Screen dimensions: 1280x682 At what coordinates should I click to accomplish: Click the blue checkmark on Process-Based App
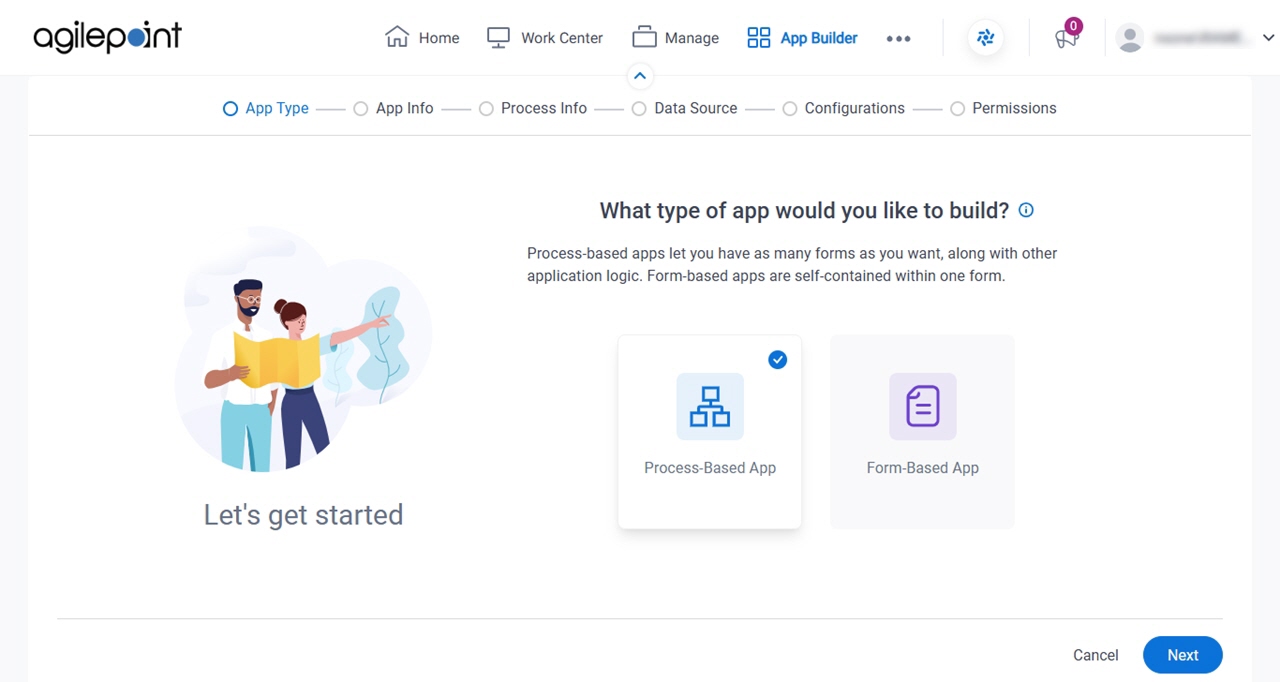point(778,360)
